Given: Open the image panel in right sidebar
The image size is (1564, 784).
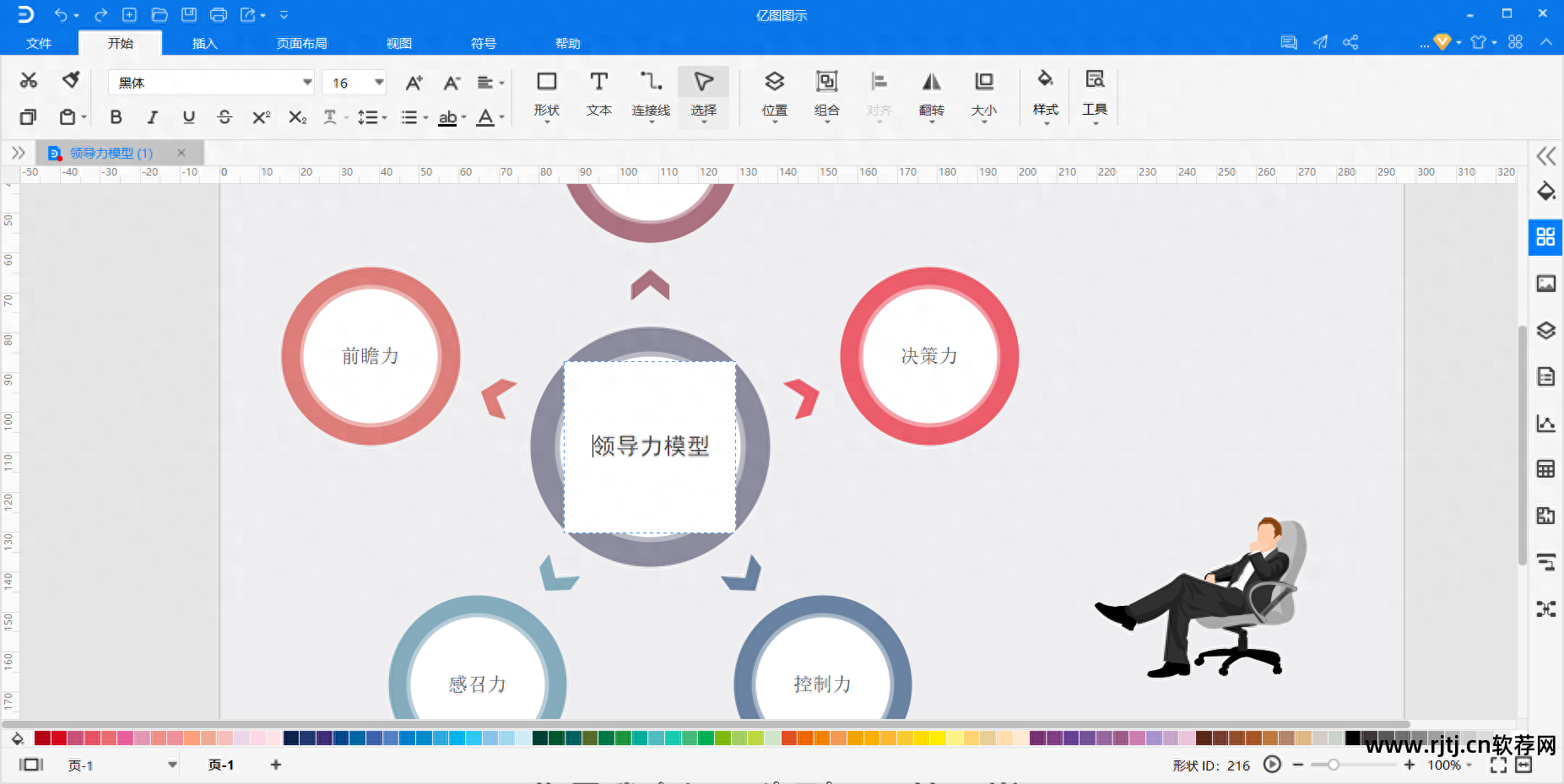Looking at the screenshot, I should point(1545,284).
